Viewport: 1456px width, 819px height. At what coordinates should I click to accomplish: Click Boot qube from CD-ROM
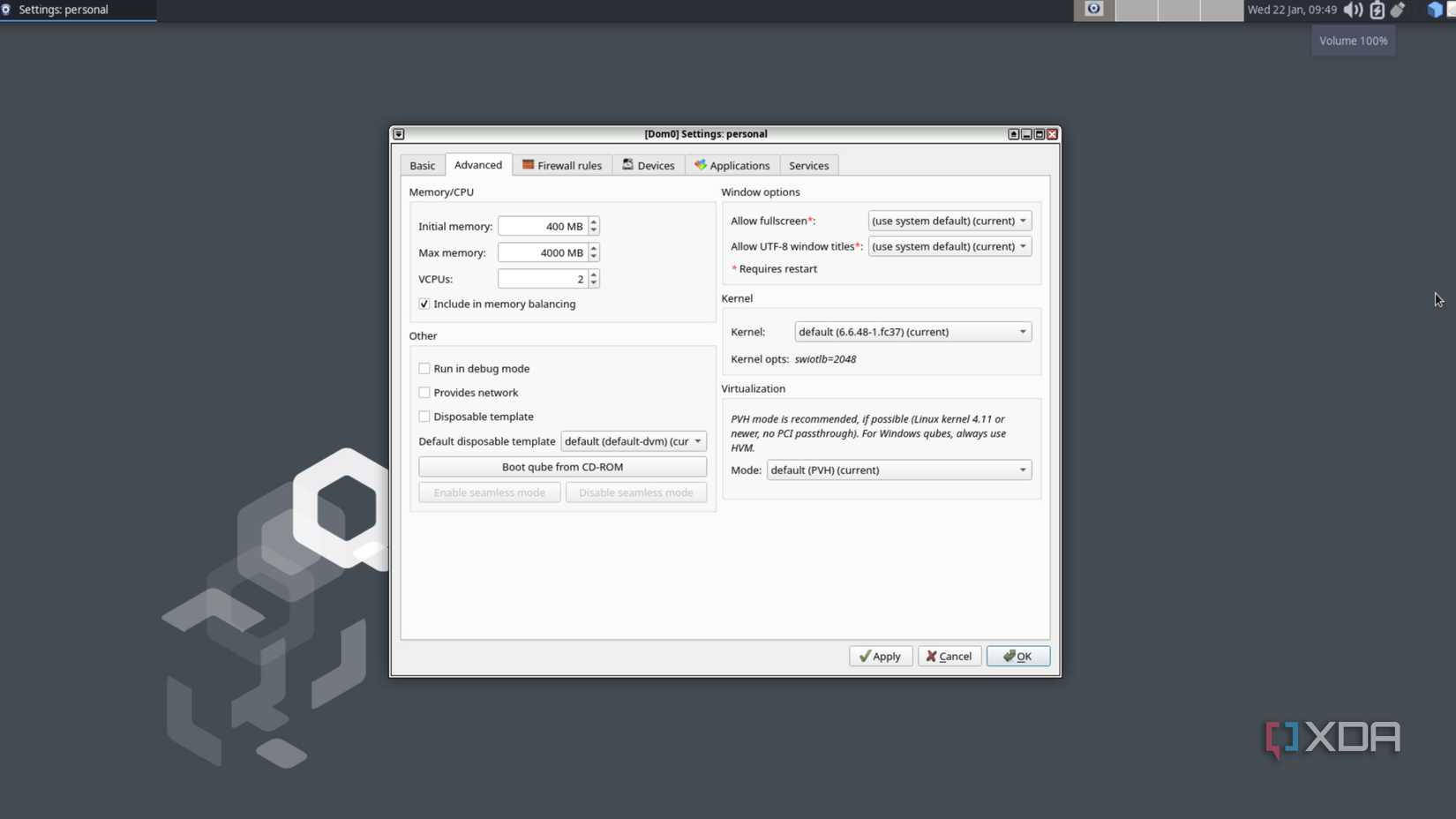562,466
